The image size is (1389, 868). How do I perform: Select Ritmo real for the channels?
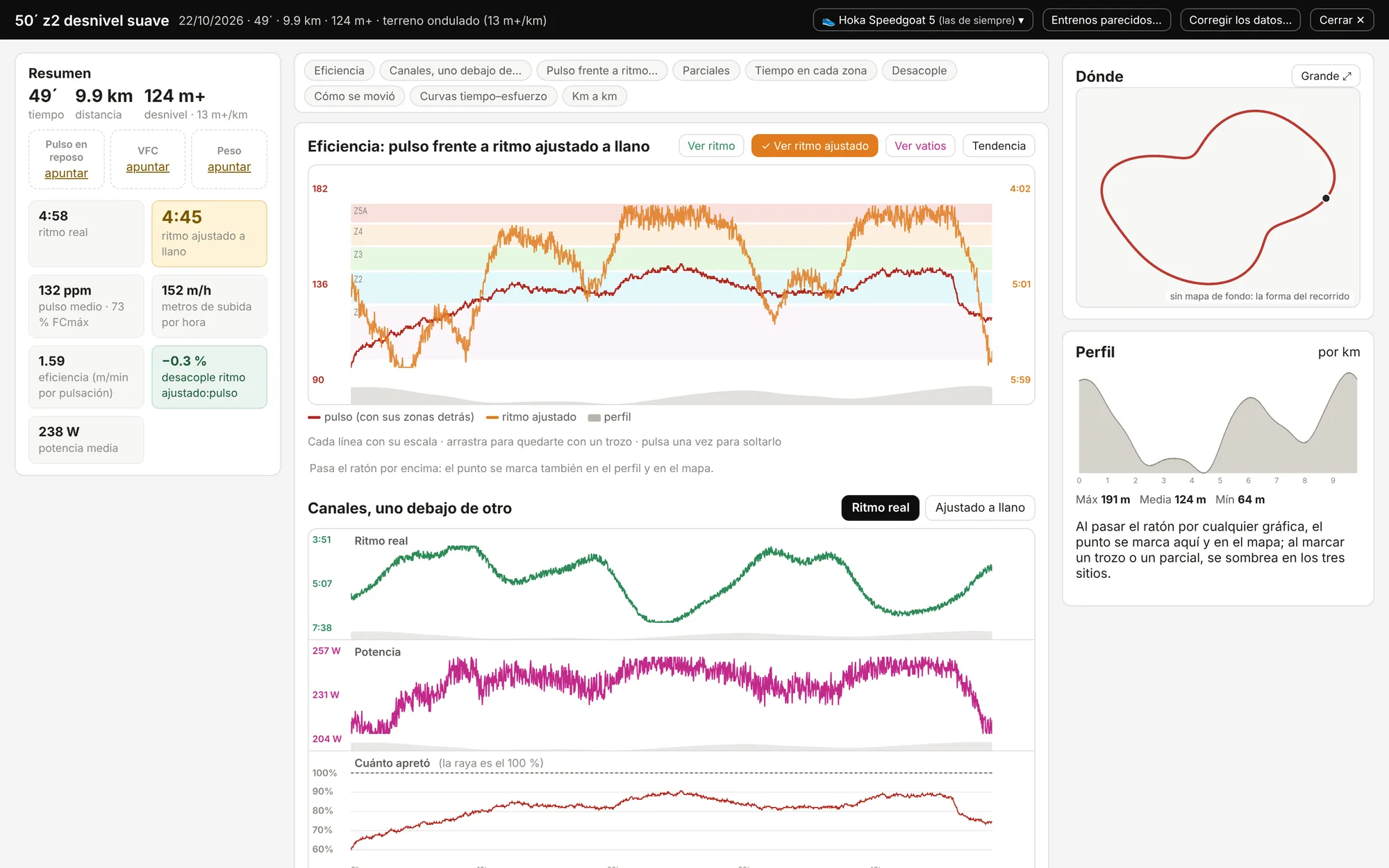881,508
